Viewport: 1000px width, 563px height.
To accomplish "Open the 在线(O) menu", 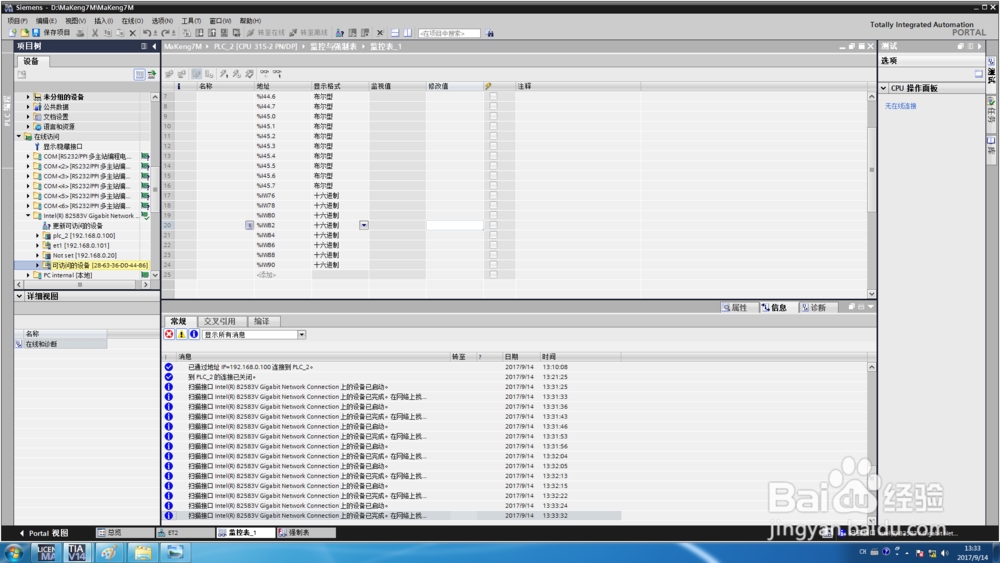I will pos(132,20).
